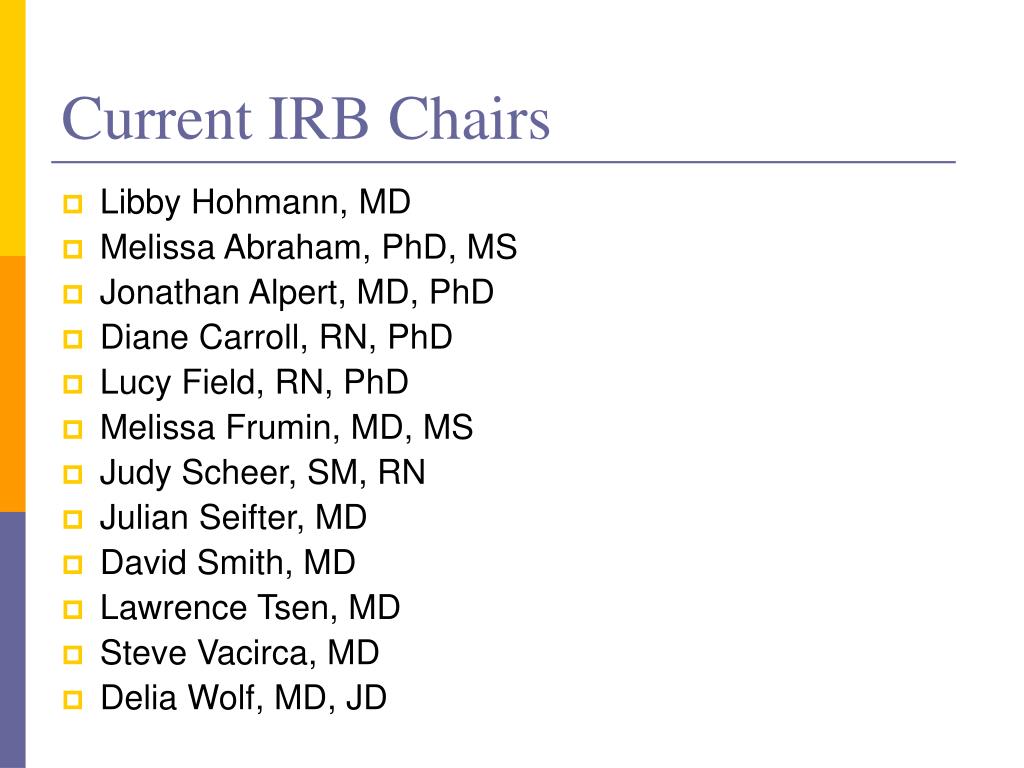The width and height of the screenshot is (1024, 768).
Task: Click the bullet beside Delia Wolf
Action: point(73,701)
